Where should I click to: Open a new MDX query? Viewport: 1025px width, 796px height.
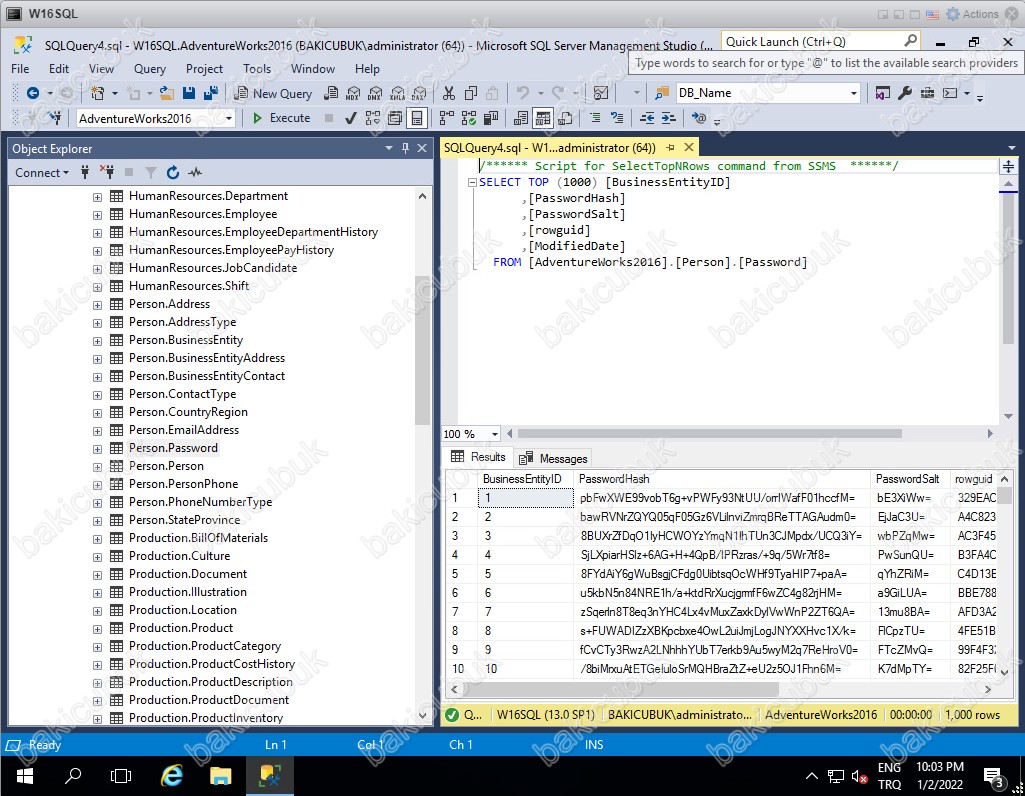353,93
